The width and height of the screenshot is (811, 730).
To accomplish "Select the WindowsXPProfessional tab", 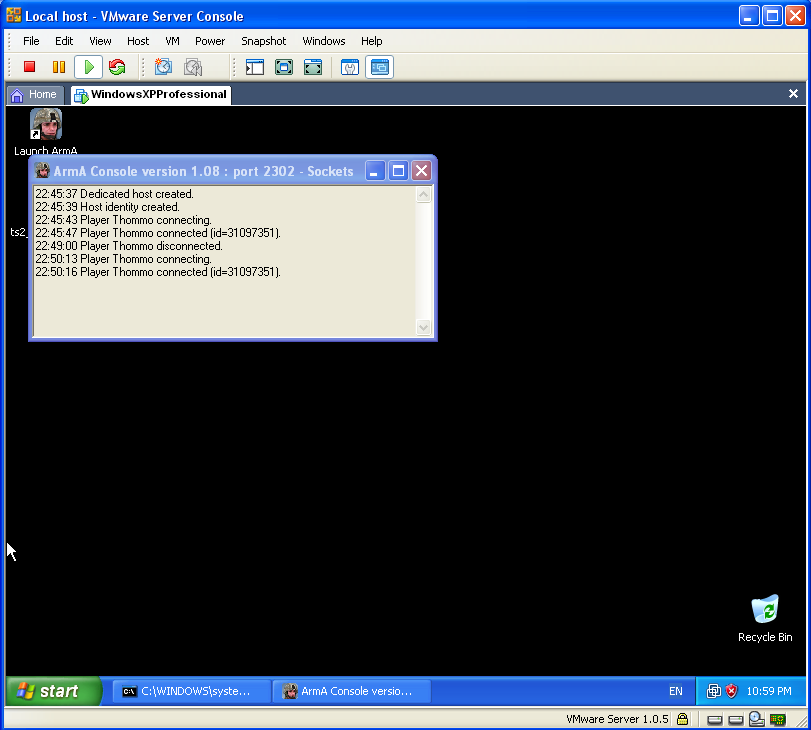I will (151, 95).
